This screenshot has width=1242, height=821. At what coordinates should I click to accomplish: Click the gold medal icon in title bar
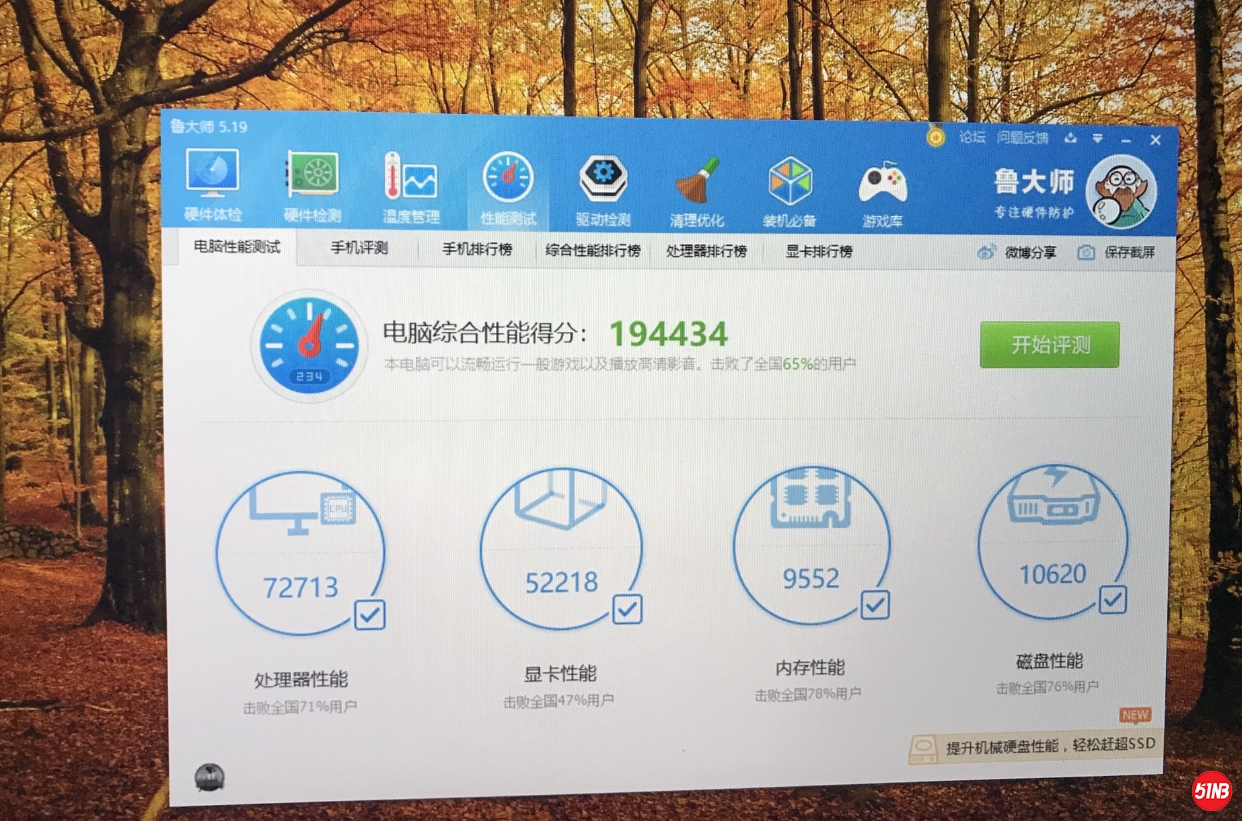pyautogui.click(x=935, y=137)
